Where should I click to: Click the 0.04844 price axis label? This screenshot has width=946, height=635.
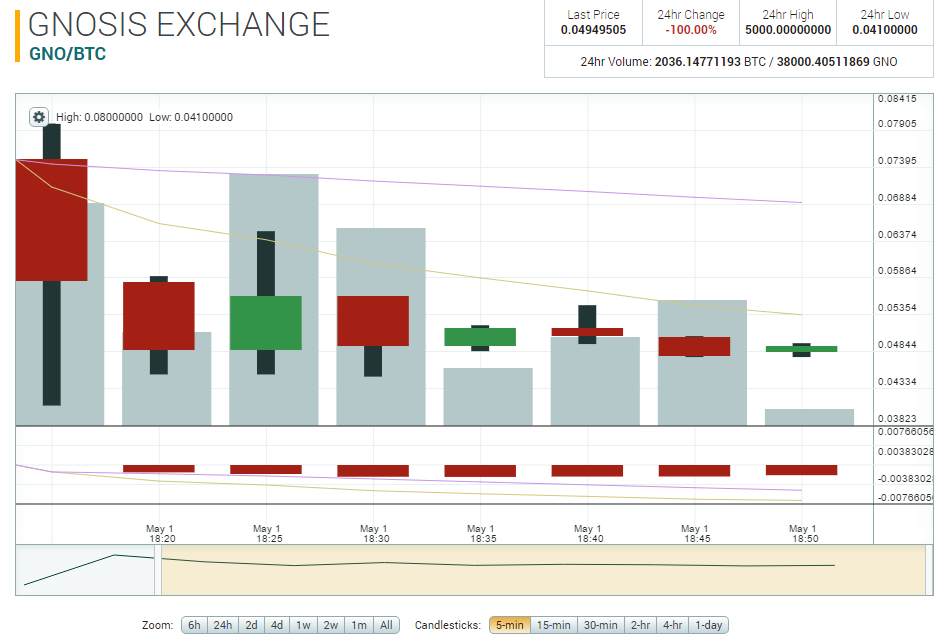pos(897,344)
